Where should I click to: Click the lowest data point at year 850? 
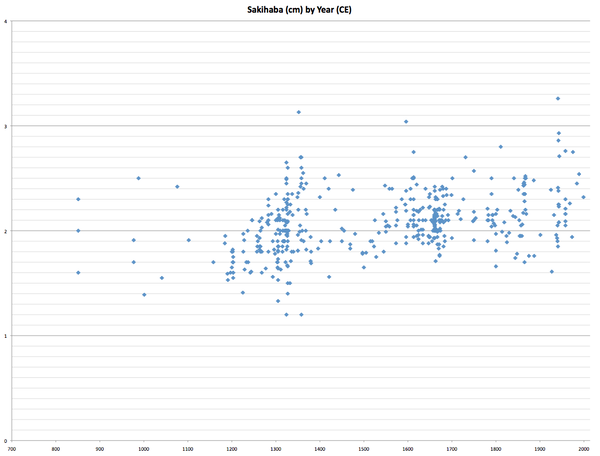coord(78,272)
